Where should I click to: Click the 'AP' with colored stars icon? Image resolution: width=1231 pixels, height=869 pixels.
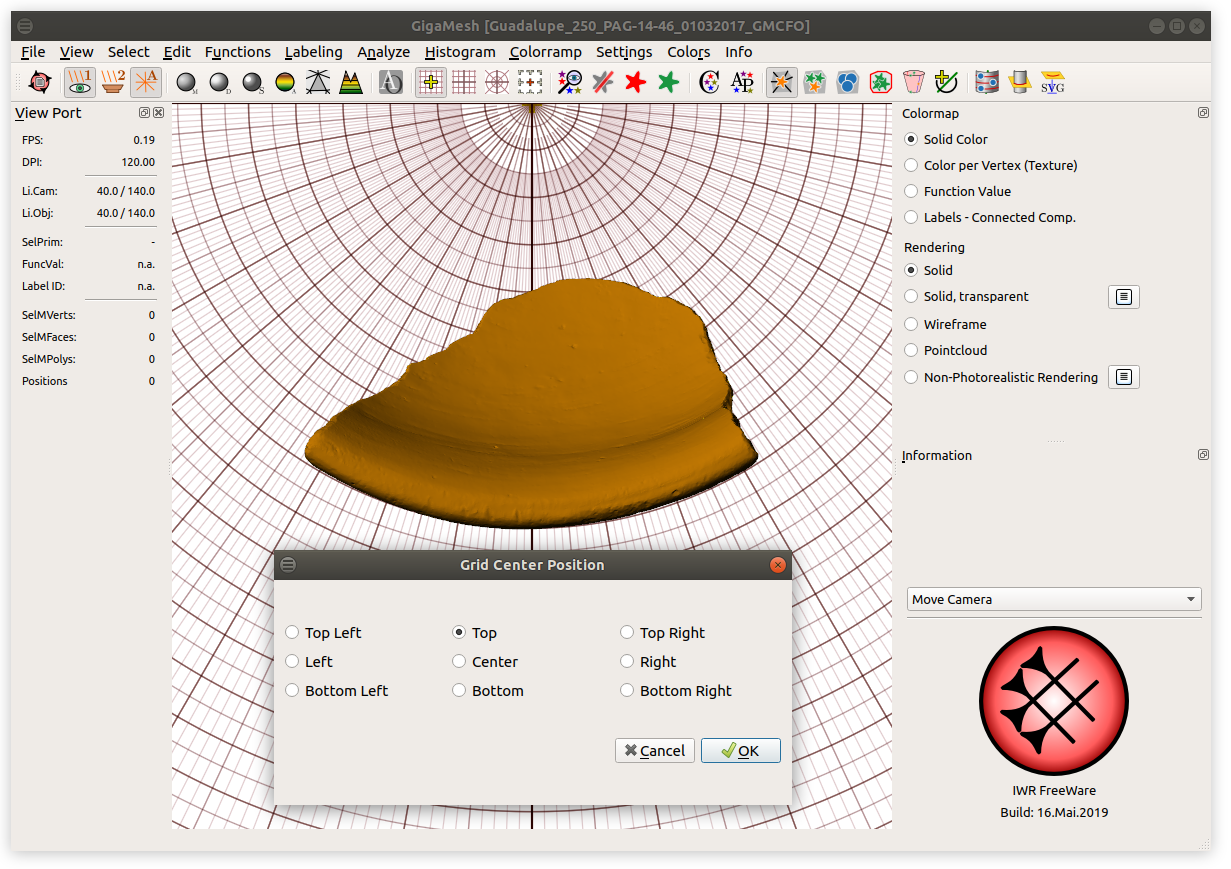tap(742, 82)
